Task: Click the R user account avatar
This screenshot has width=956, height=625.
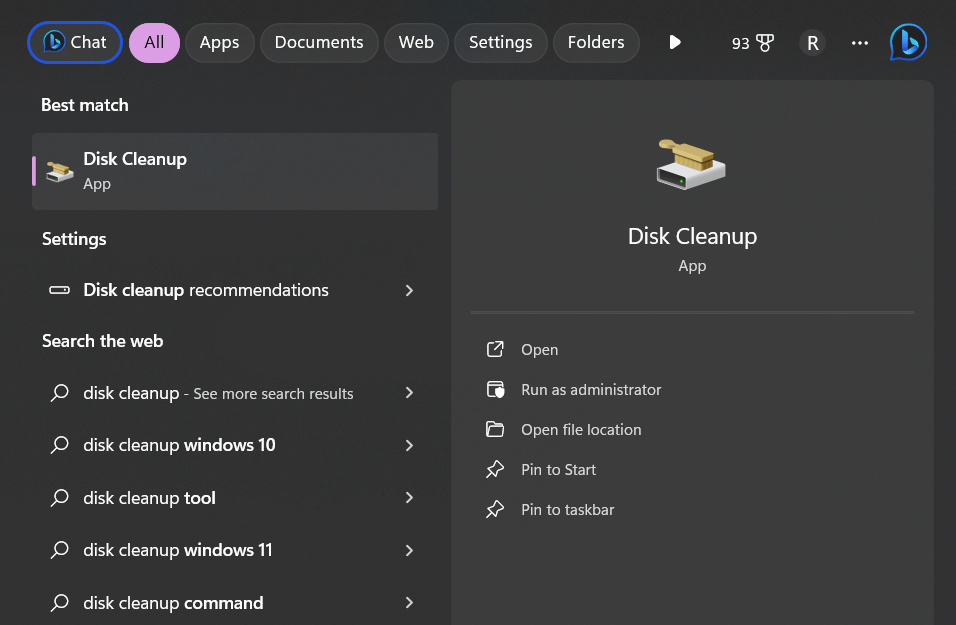Action: (x=812, y=43)
